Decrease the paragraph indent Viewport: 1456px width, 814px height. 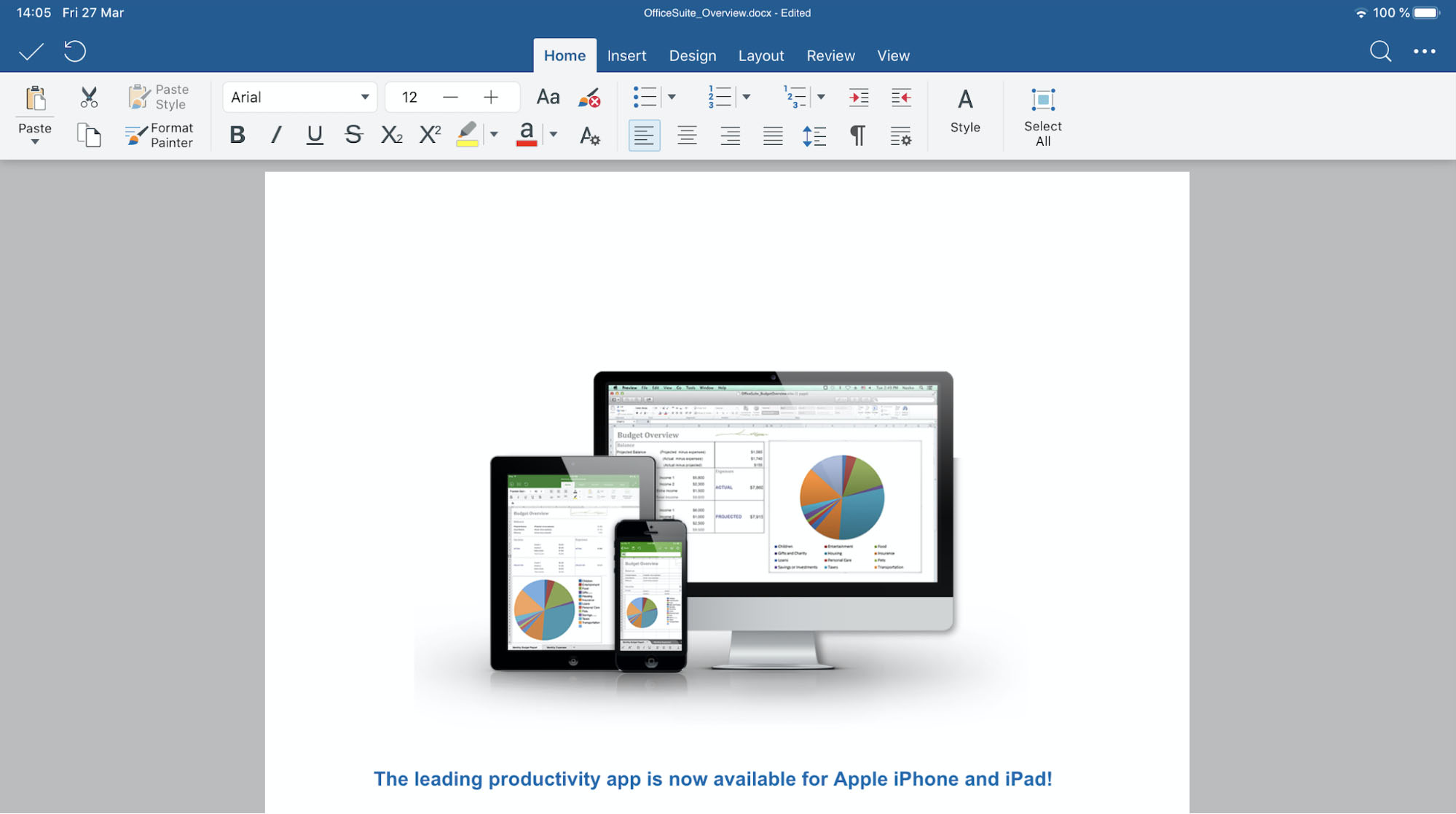coord(901,98)
